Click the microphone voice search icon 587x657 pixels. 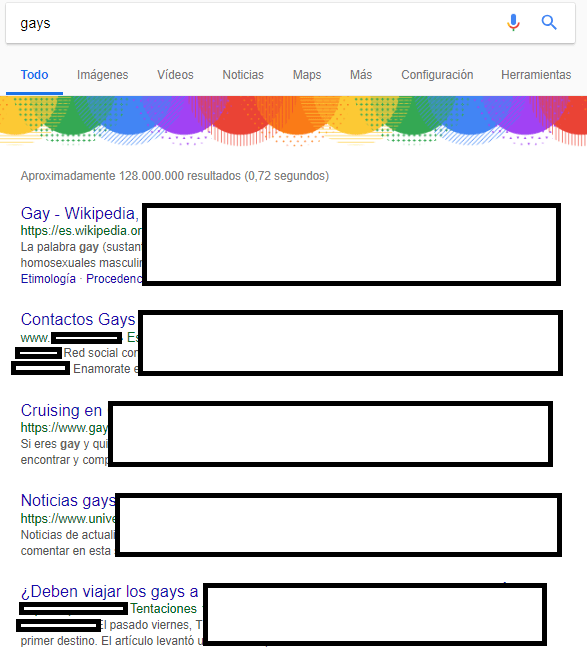coord(513,22)
